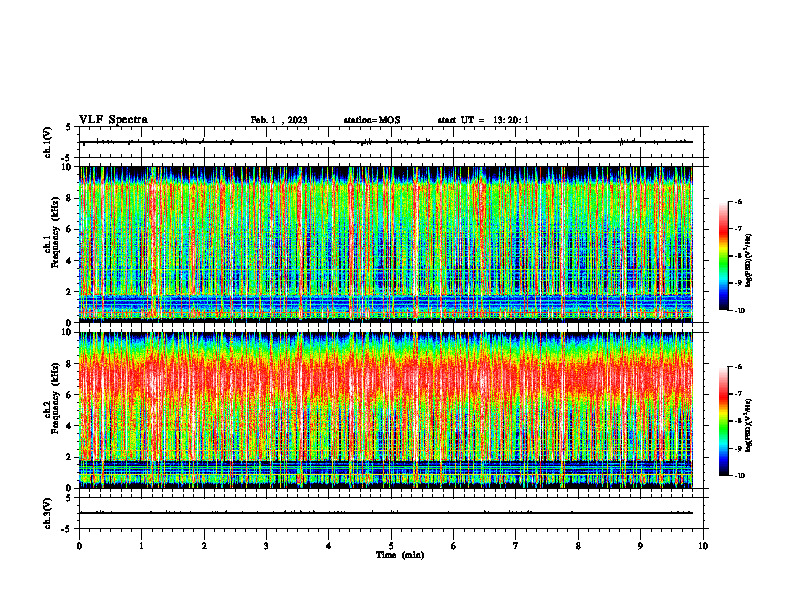Click the 5 tick on time axis
The image size is (792, 612).
point(391,546)
